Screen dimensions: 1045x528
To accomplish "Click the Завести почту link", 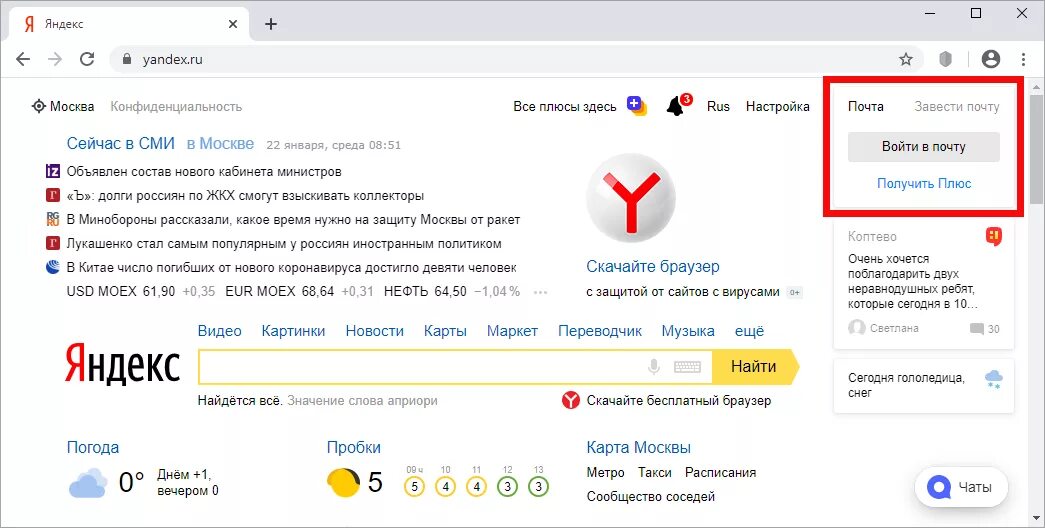I will 957,106.
